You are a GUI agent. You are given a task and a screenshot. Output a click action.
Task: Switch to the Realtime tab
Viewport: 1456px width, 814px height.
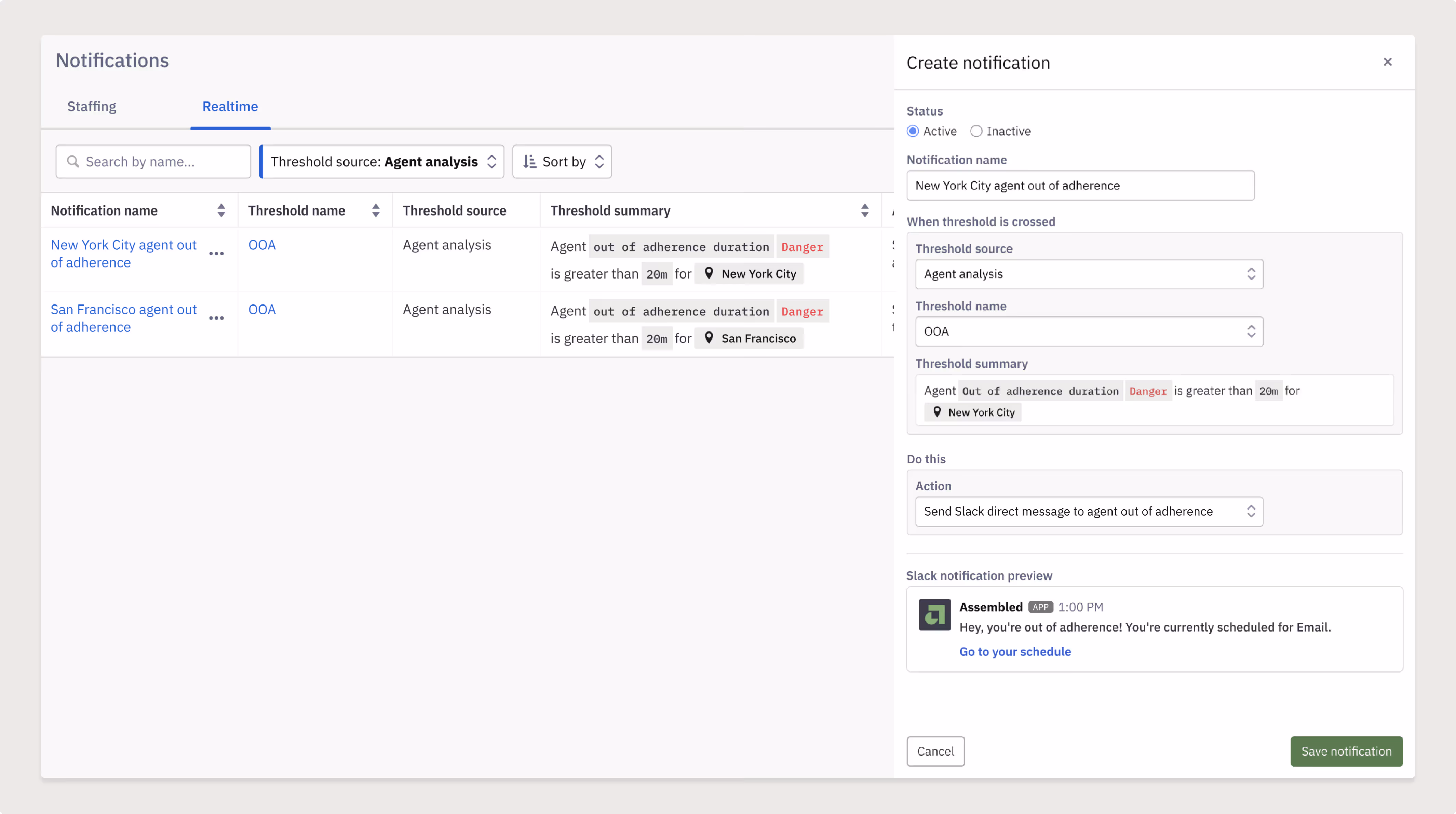pyautogui.click(x=230, y=106)
